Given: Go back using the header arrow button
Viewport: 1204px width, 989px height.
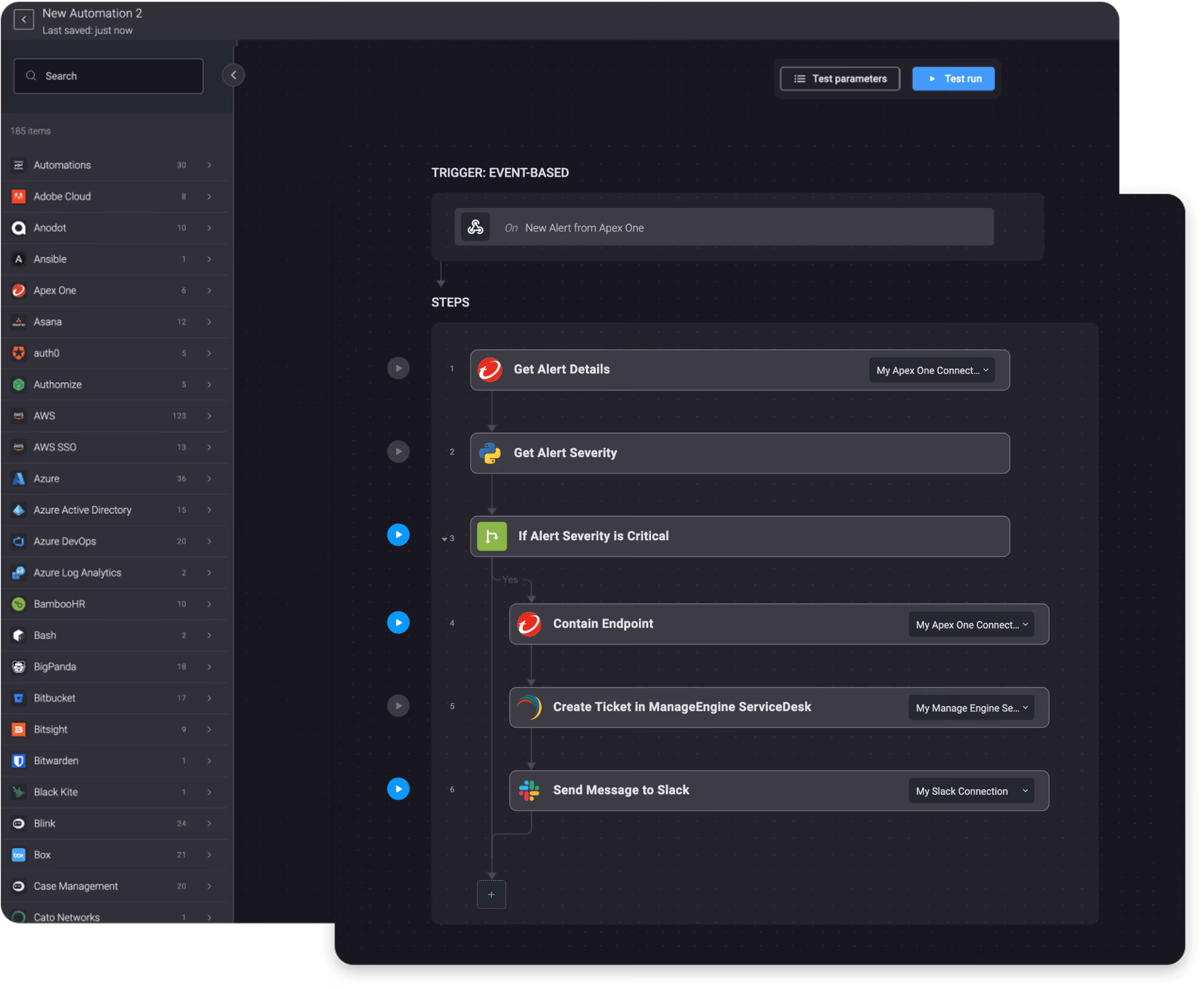Looking at the screenshot, I should pyautogui.click(x=23, y=19).
